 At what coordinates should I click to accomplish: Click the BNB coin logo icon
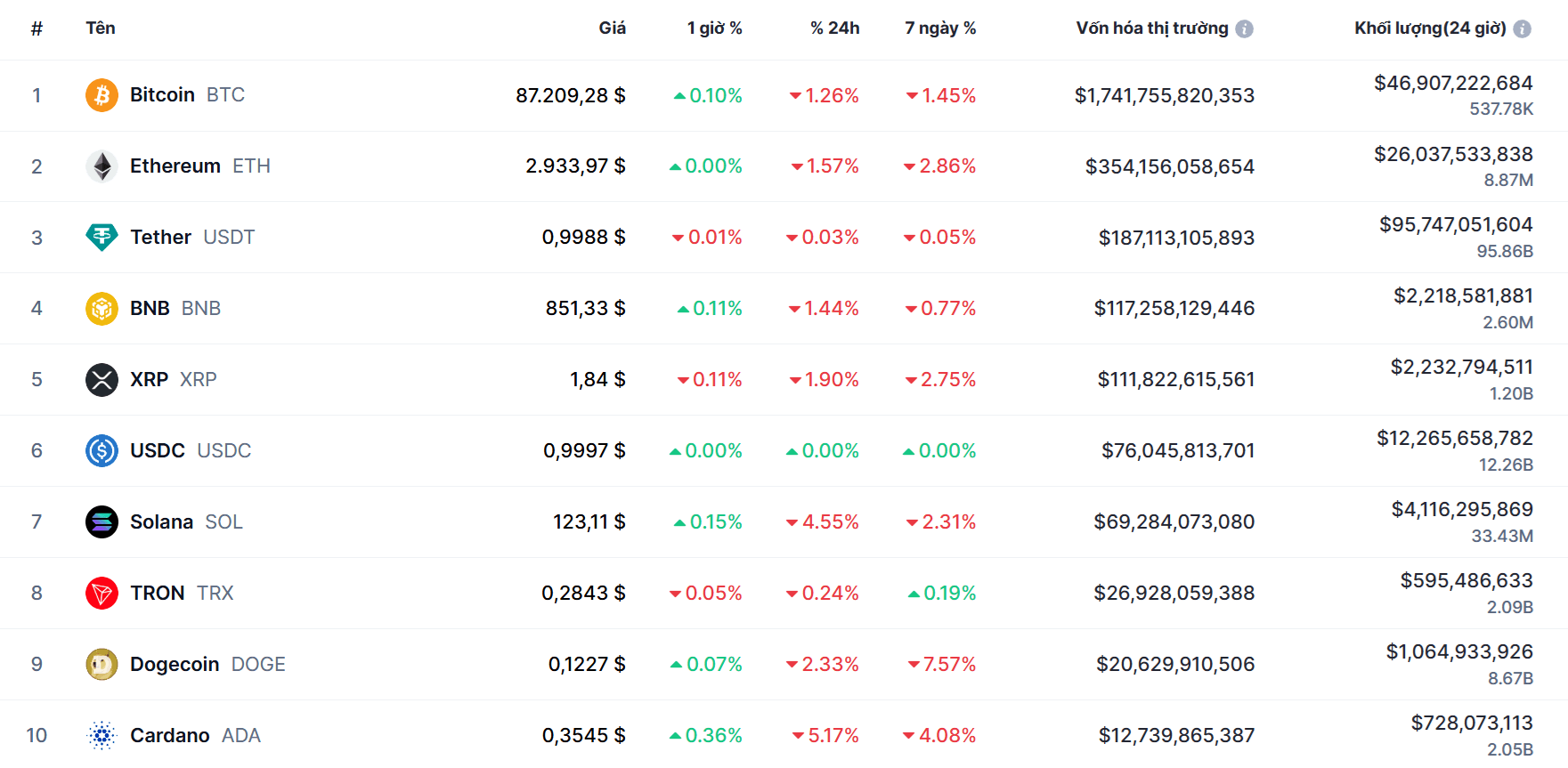pyautogui.click(x=102, y=309)
